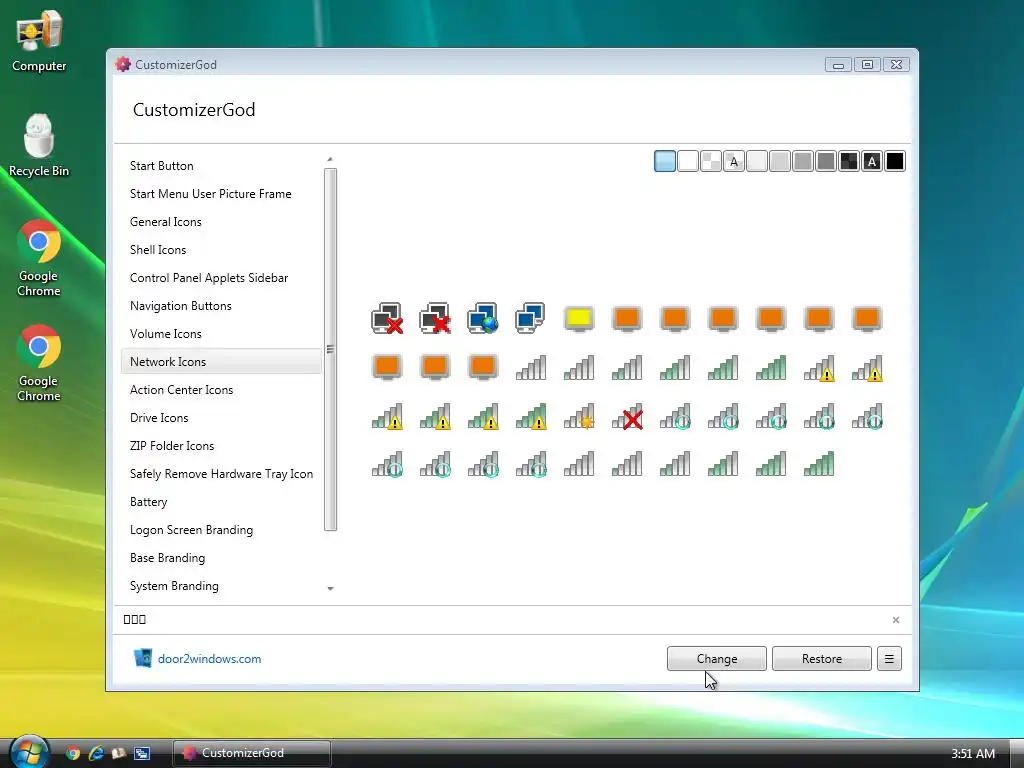This screenshot has width=1024, height=768.
Task: Dismiss the message bar with the small x
Action: (895, 620)
